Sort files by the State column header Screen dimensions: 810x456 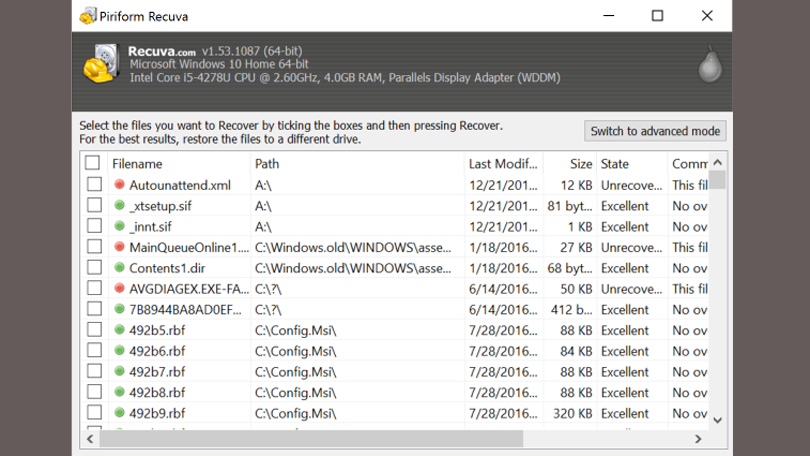coord(615,164)
